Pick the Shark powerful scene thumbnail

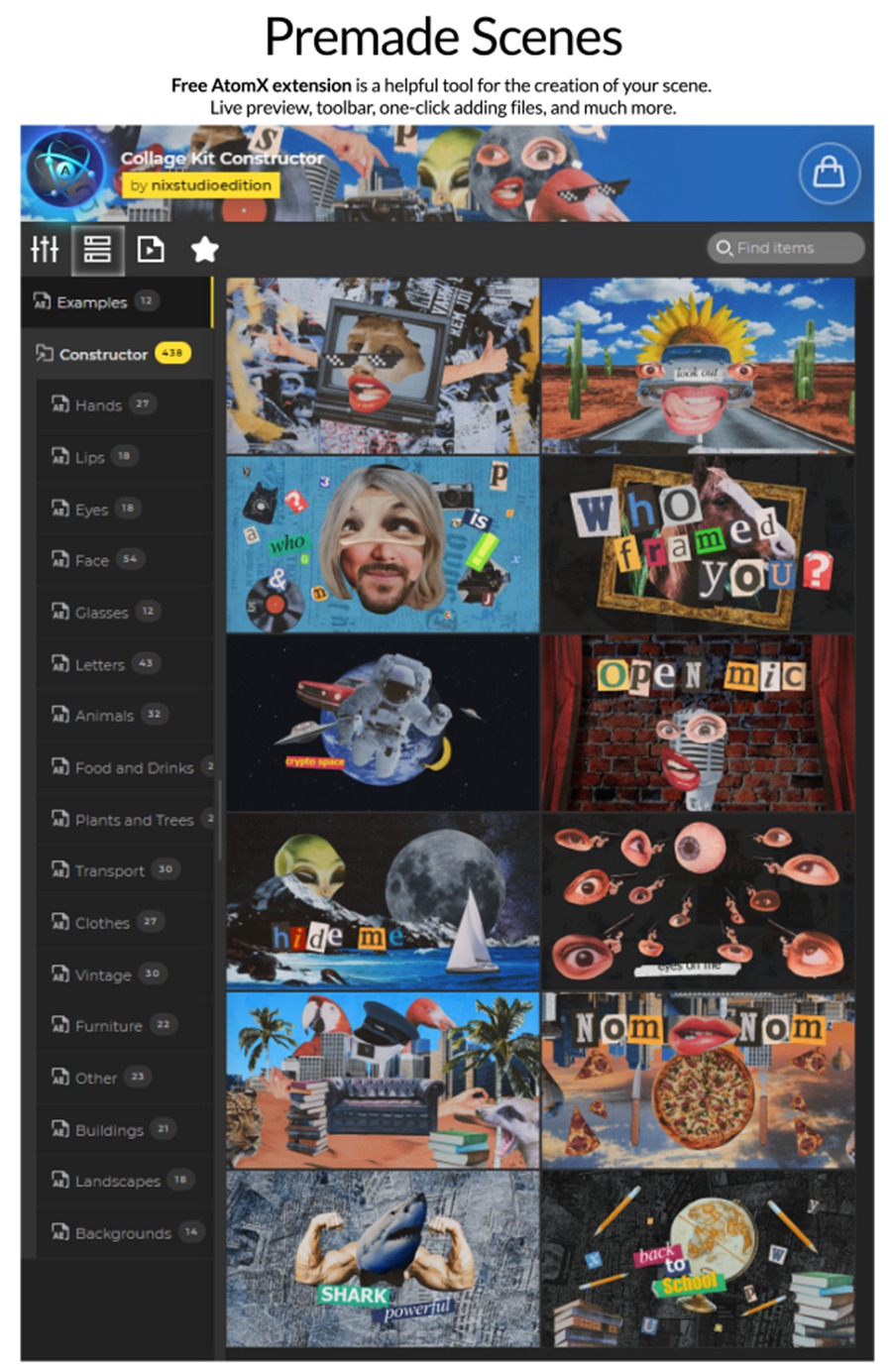tap(383, 1258)
